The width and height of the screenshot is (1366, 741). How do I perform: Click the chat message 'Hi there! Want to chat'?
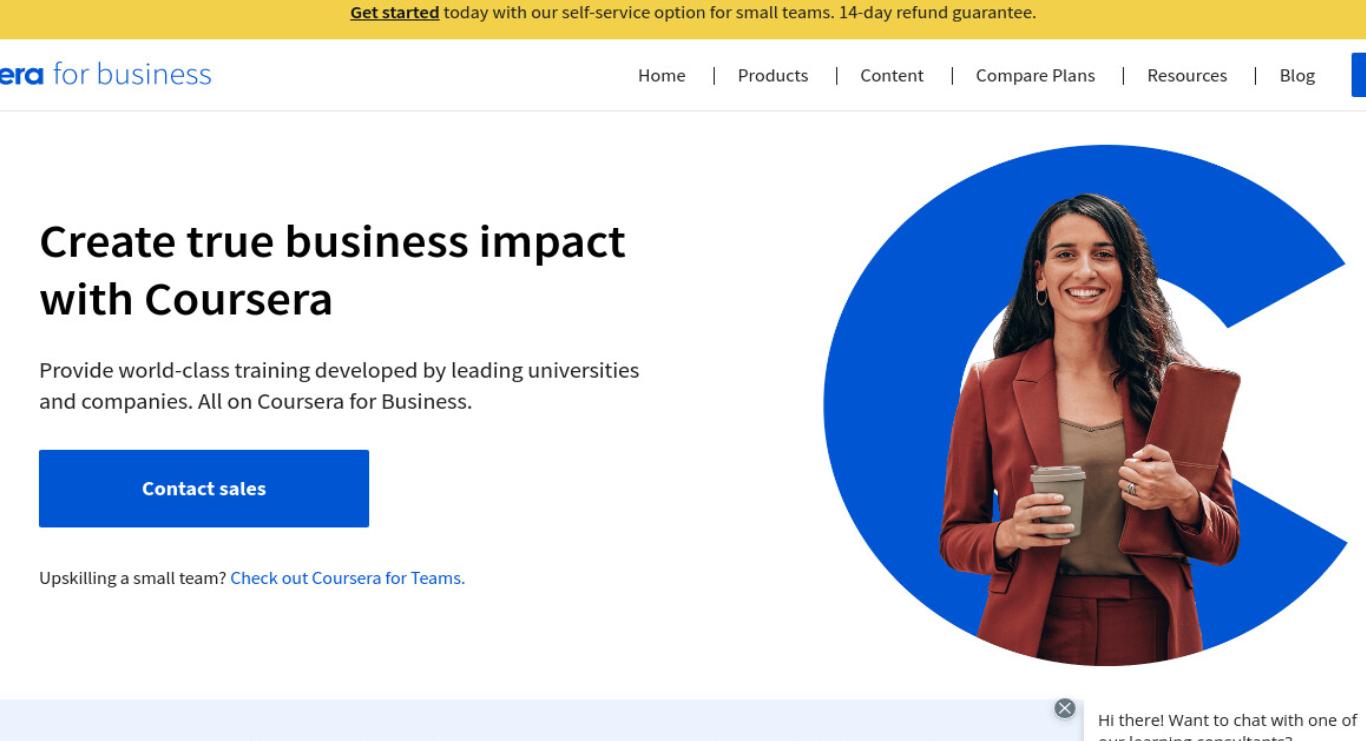coord(1227,727)
